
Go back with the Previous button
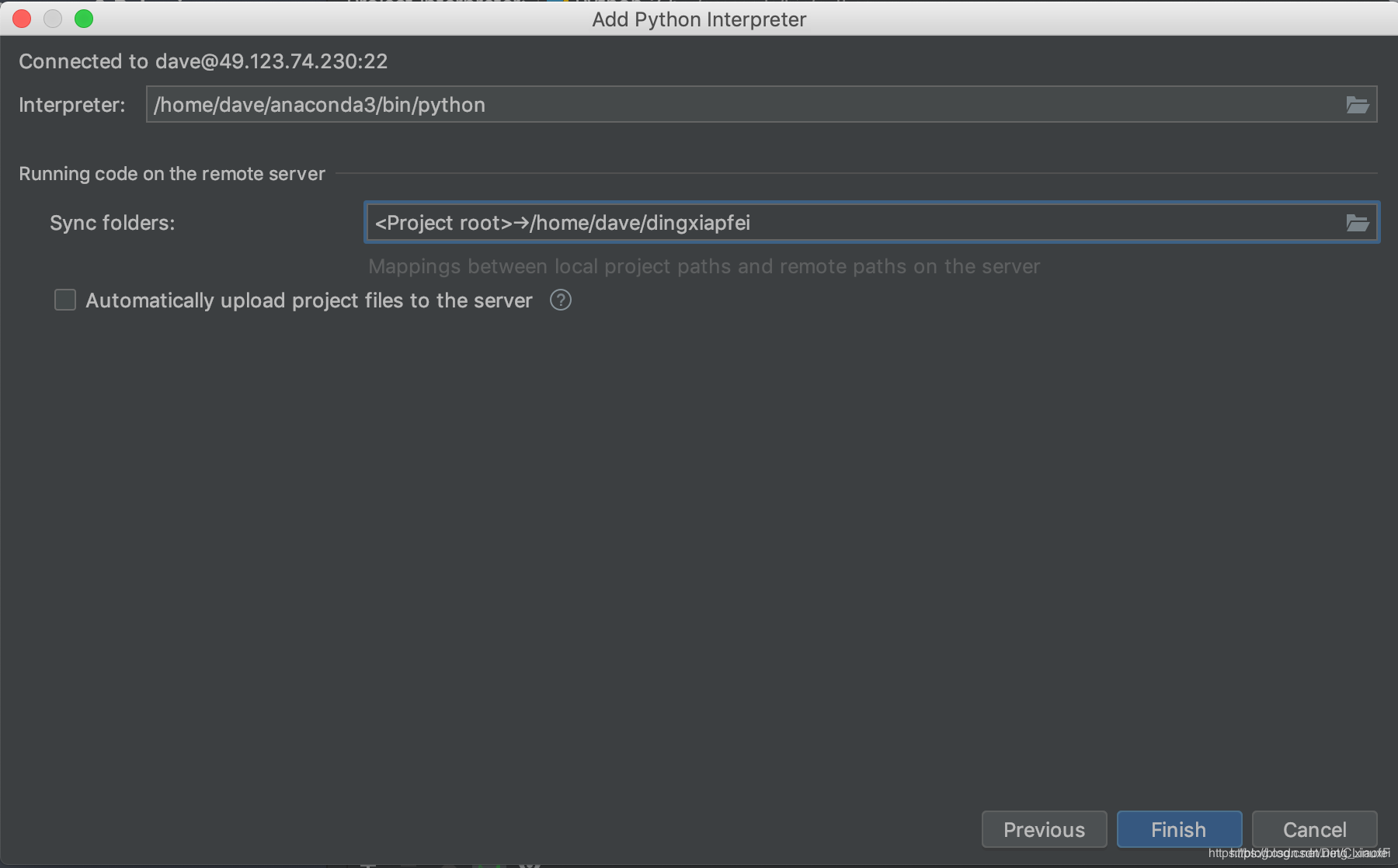click(x=1044, y=829)
